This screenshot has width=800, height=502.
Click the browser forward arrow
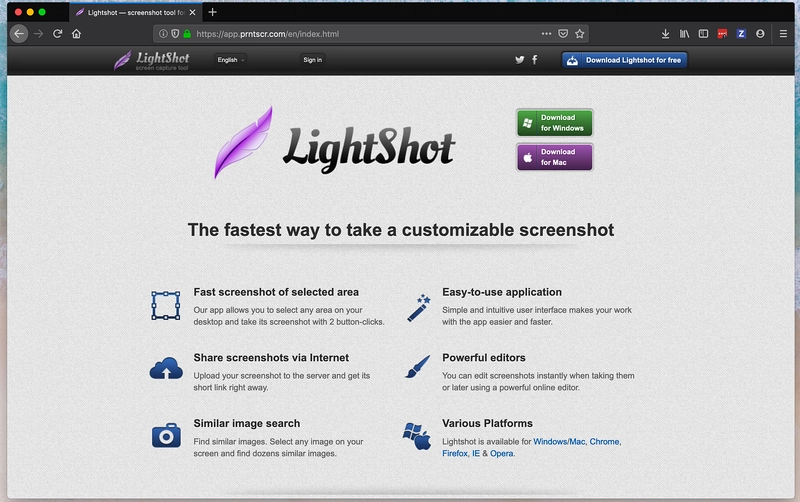38,34
